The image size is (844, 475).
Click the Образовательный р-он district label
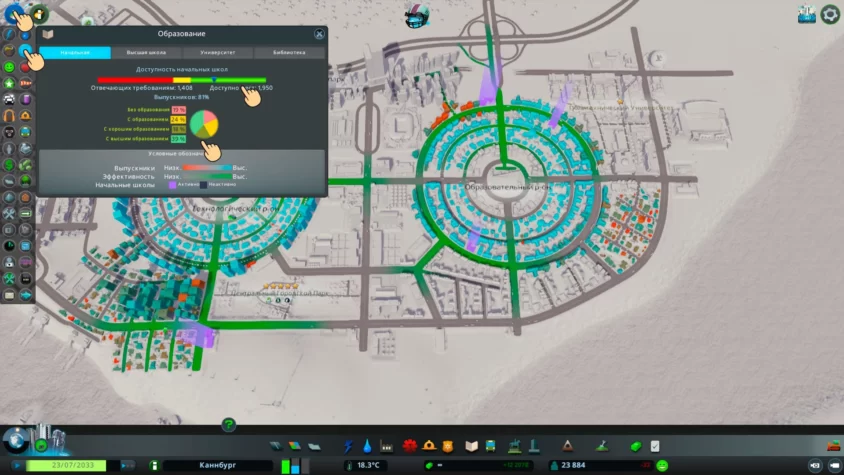[507, 187]
